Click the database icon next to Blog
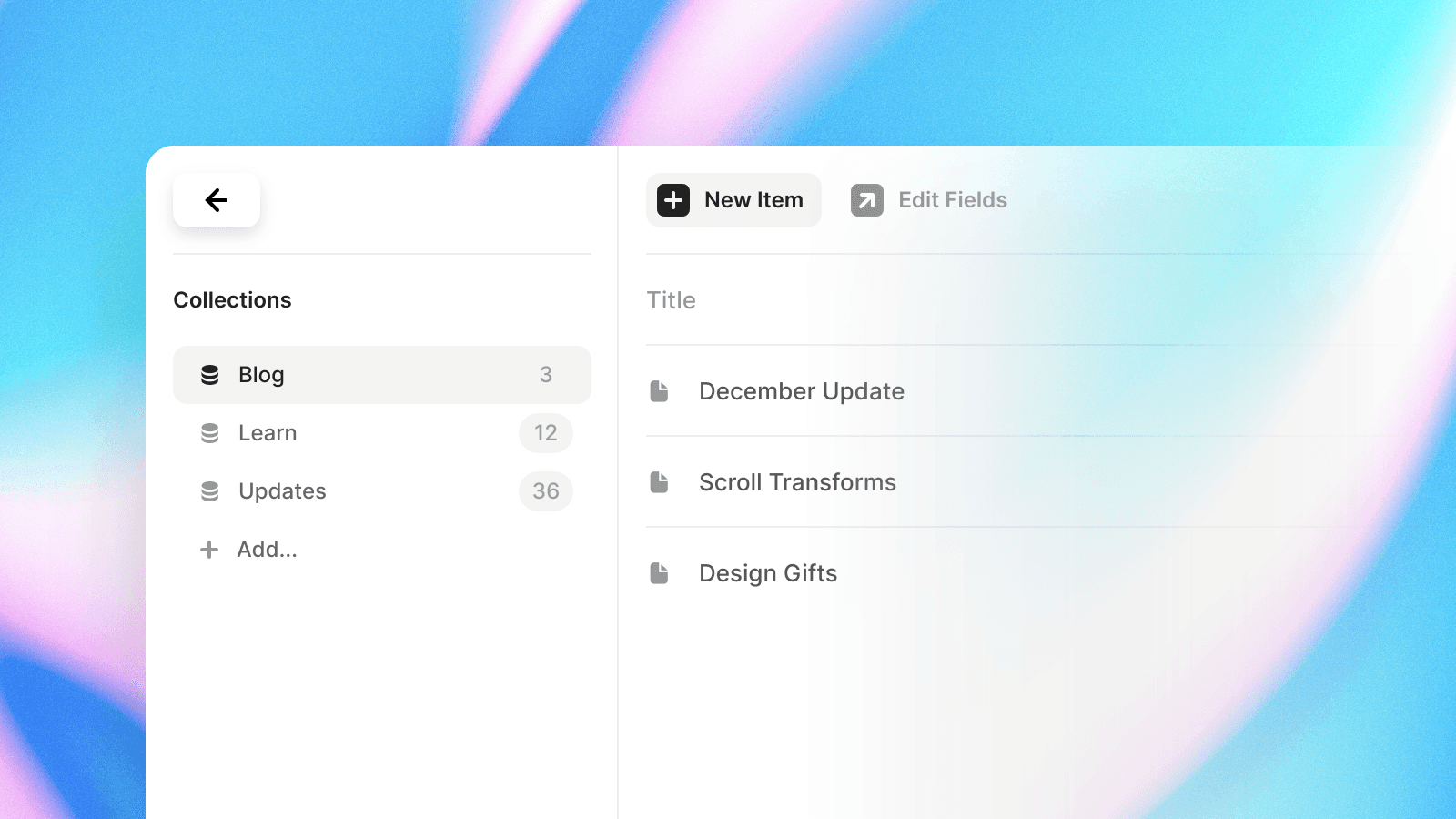This screenshot has height=819, width=1456. [x=210, y=375]
